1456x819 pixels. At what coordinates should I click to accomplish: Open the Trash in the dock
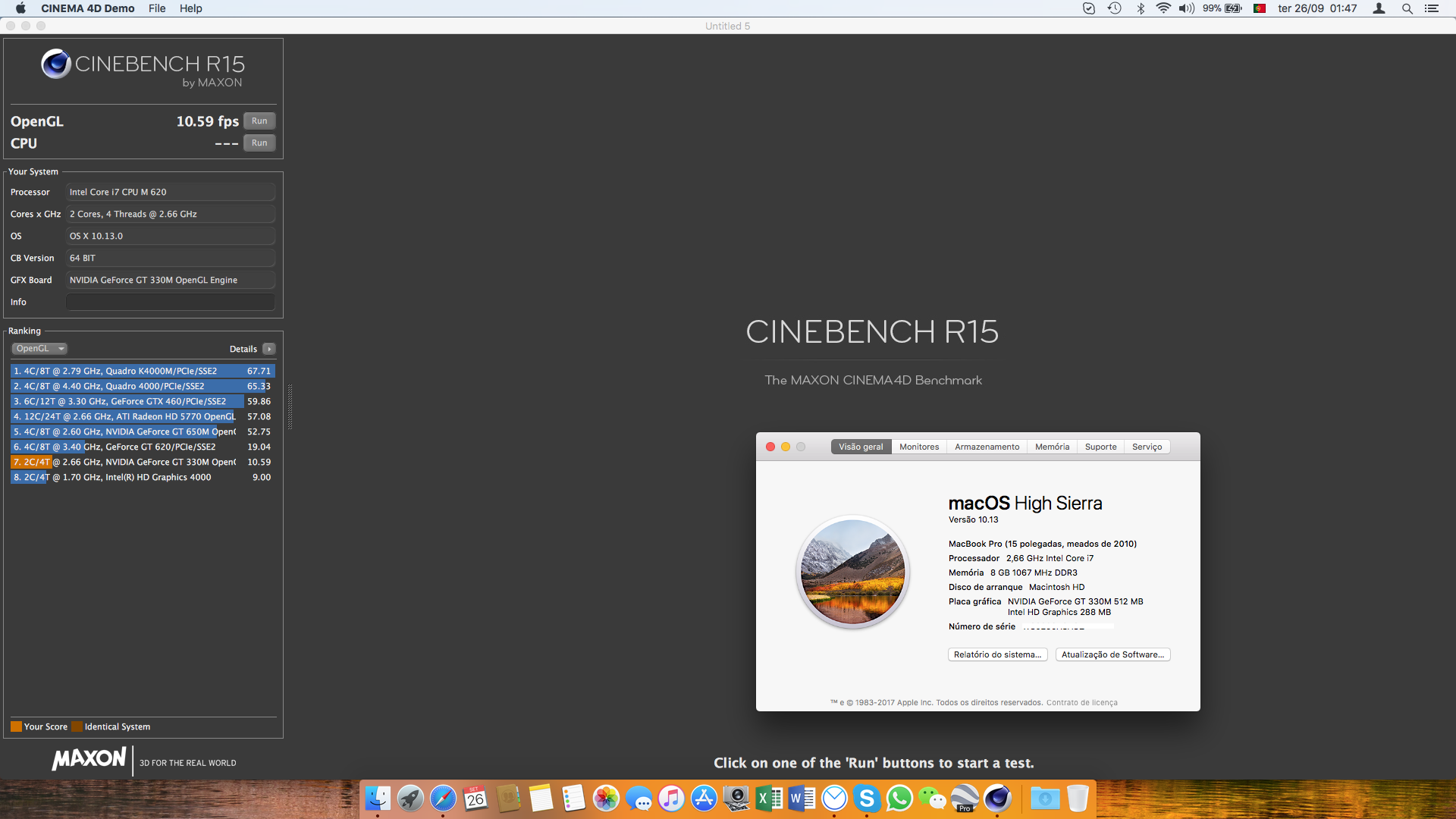tap(1078, 798)
